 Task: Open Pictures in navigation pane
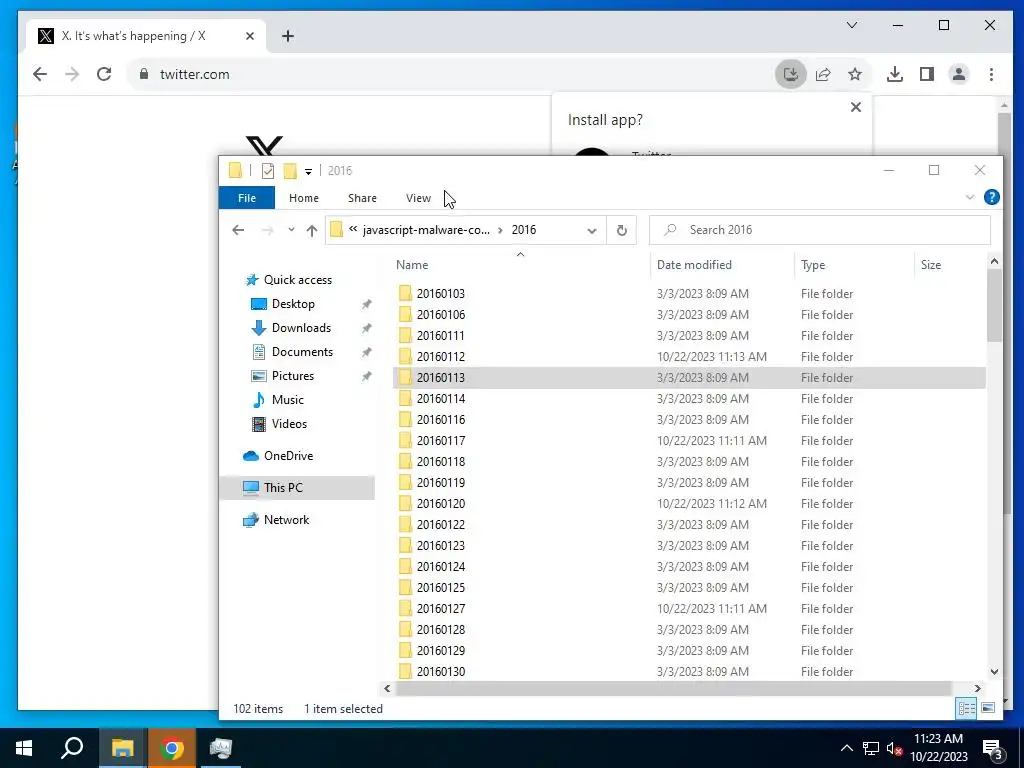point(293,376)
